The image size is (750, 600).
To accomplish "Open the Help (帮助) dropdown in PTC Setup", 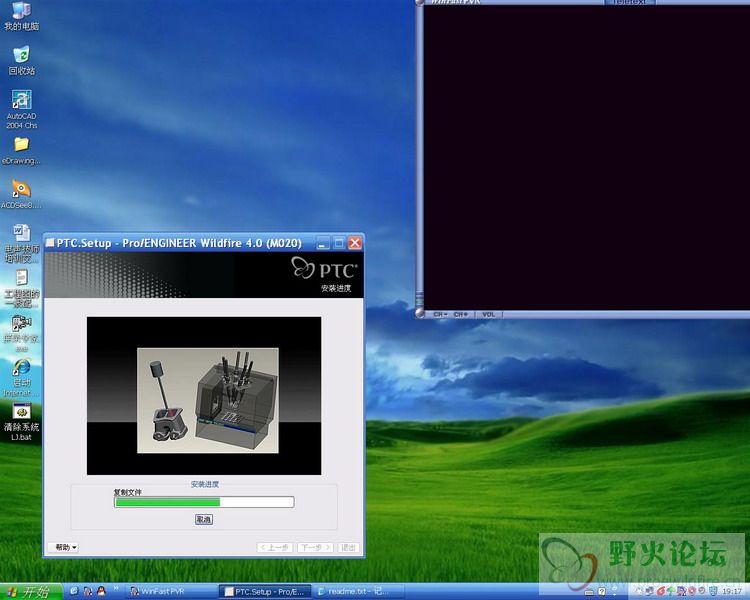I will coord(64,547).
